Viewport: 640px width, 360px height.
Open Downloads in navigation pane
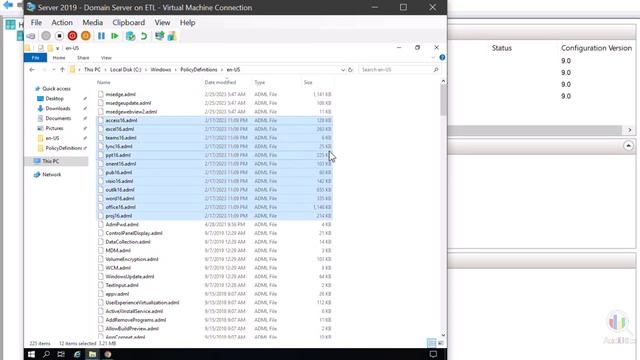point(58,109)
